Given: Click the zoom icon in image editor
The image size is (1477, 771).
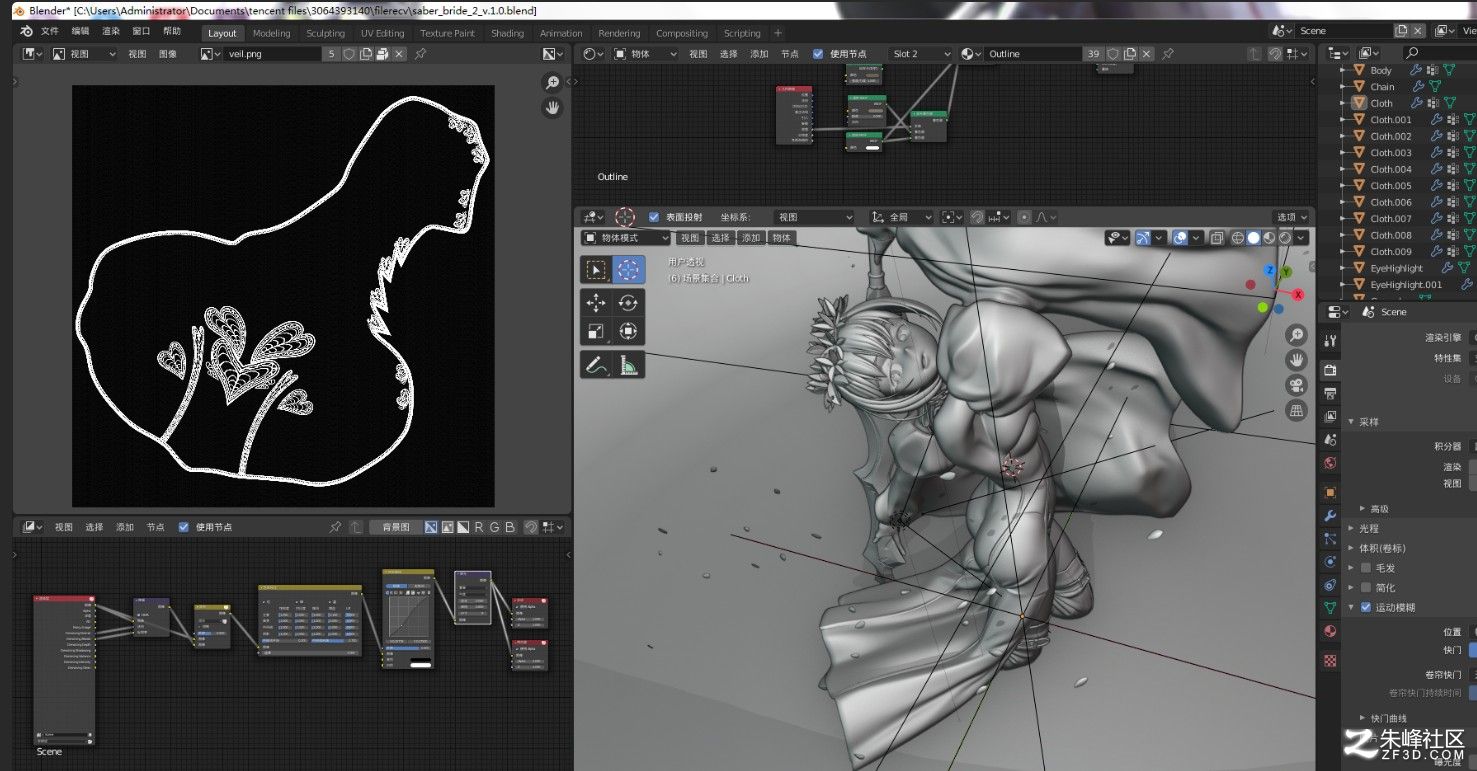Looking at the screenshot, I should 552,83.
